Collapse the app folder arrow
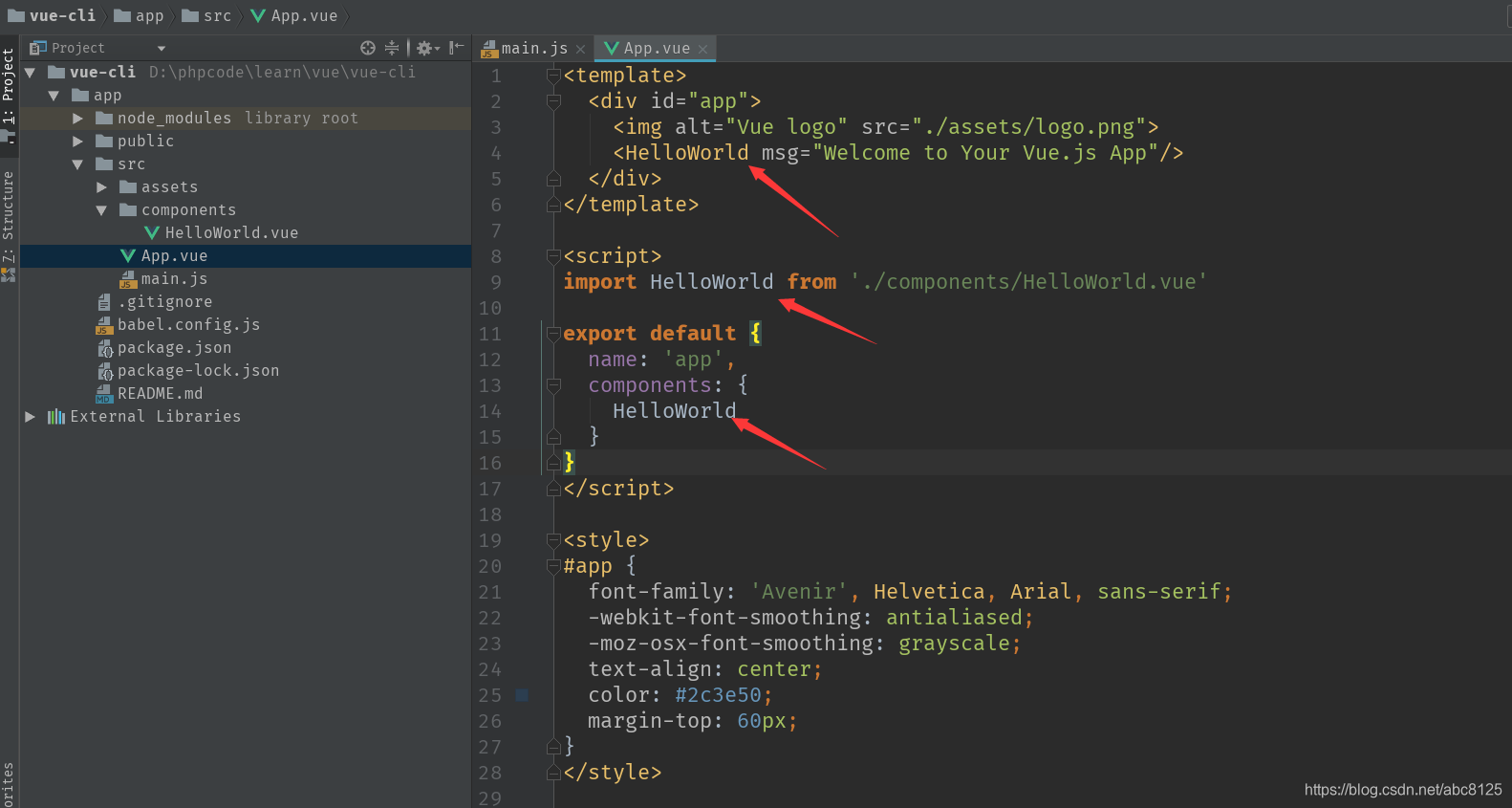The height and width of the screenshot is (808, 1512). point(54,96)
